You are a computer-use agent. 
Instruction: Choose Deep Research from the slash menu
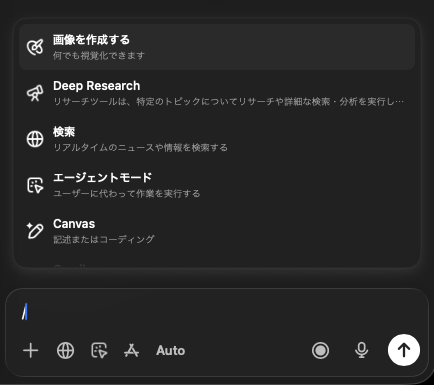(217, 93)
